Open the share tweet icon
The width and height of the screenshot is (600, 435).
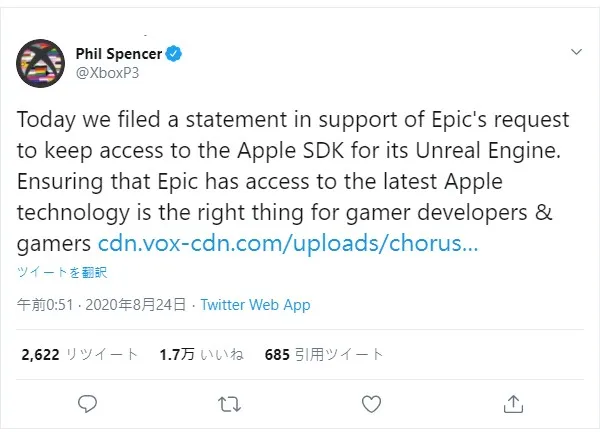click(x=513, y=404)
